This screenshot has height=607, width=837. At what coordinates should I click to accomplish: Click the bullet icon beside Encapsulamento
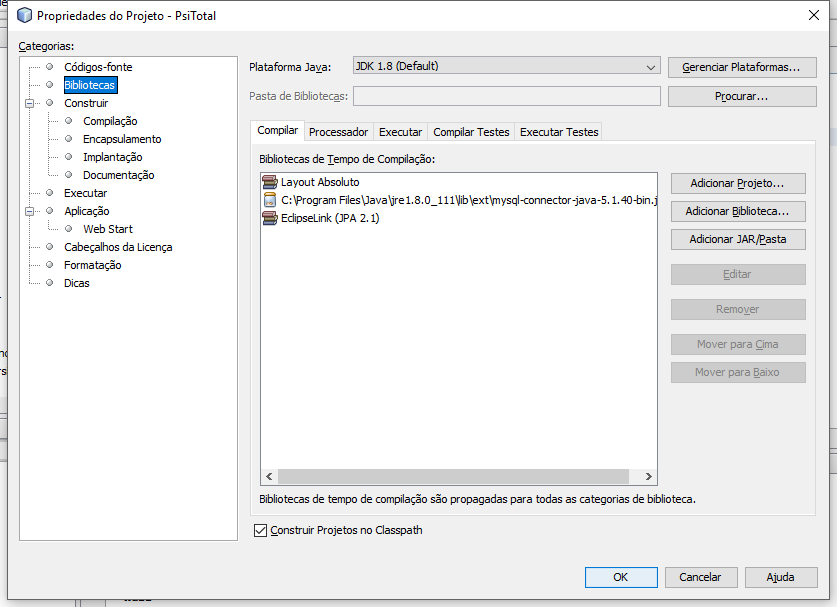[x=68, y=139]
